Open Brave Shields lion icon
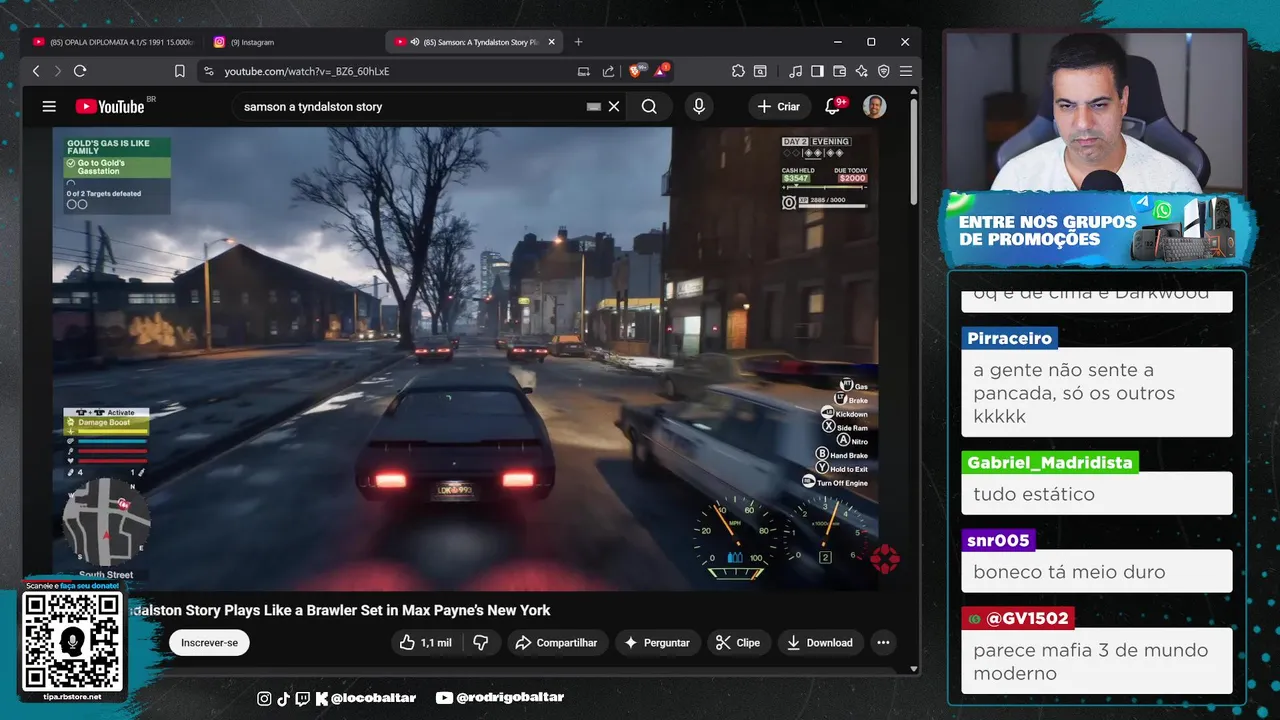The height and width of the screenshot is (720, 1280). [636, 71]
